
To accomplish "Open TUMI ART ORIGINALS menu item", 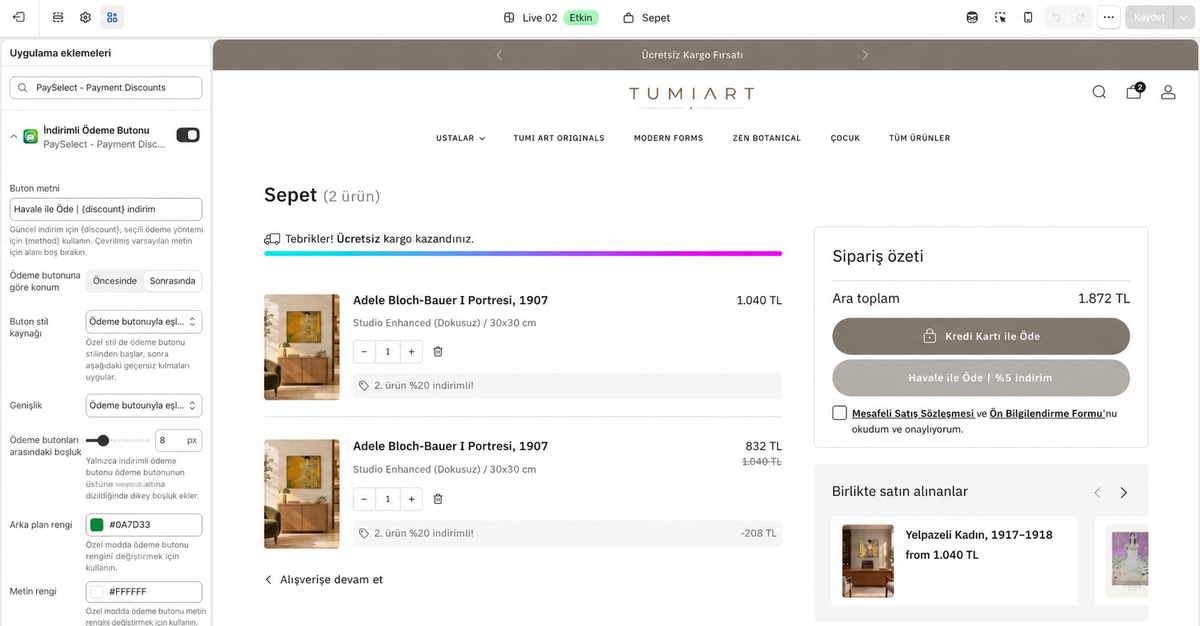I will (559, 138).
